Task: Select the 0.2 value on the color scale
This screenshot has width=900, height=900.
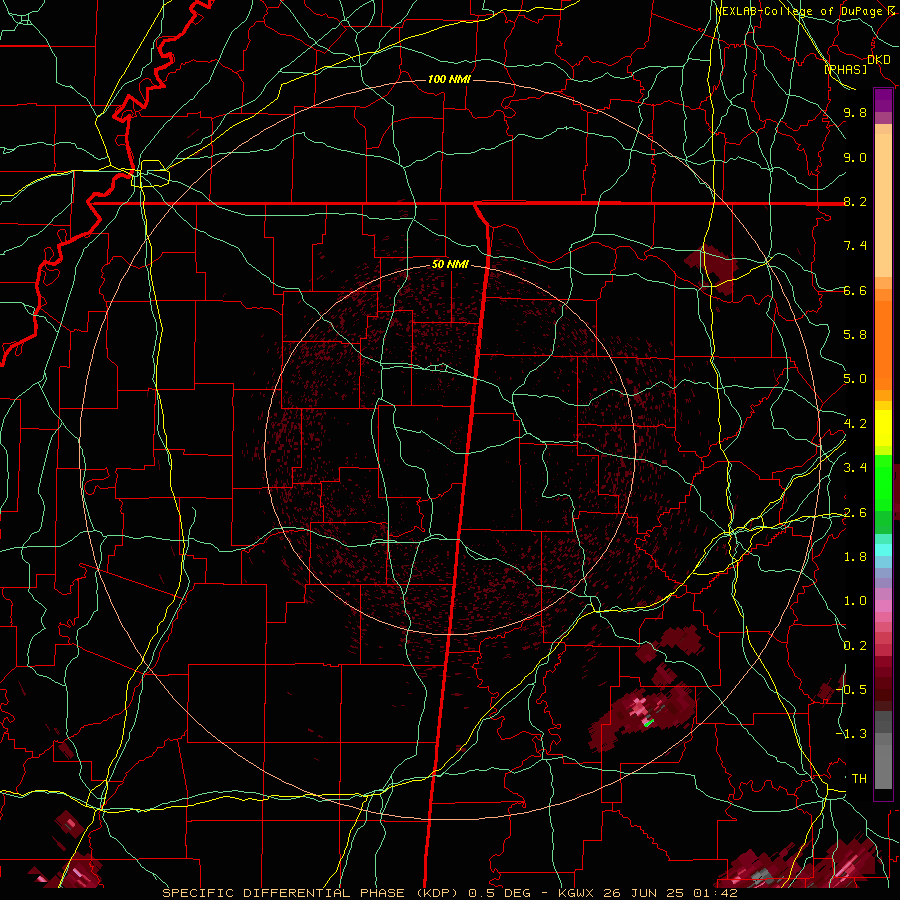Action: click(855, 646)
